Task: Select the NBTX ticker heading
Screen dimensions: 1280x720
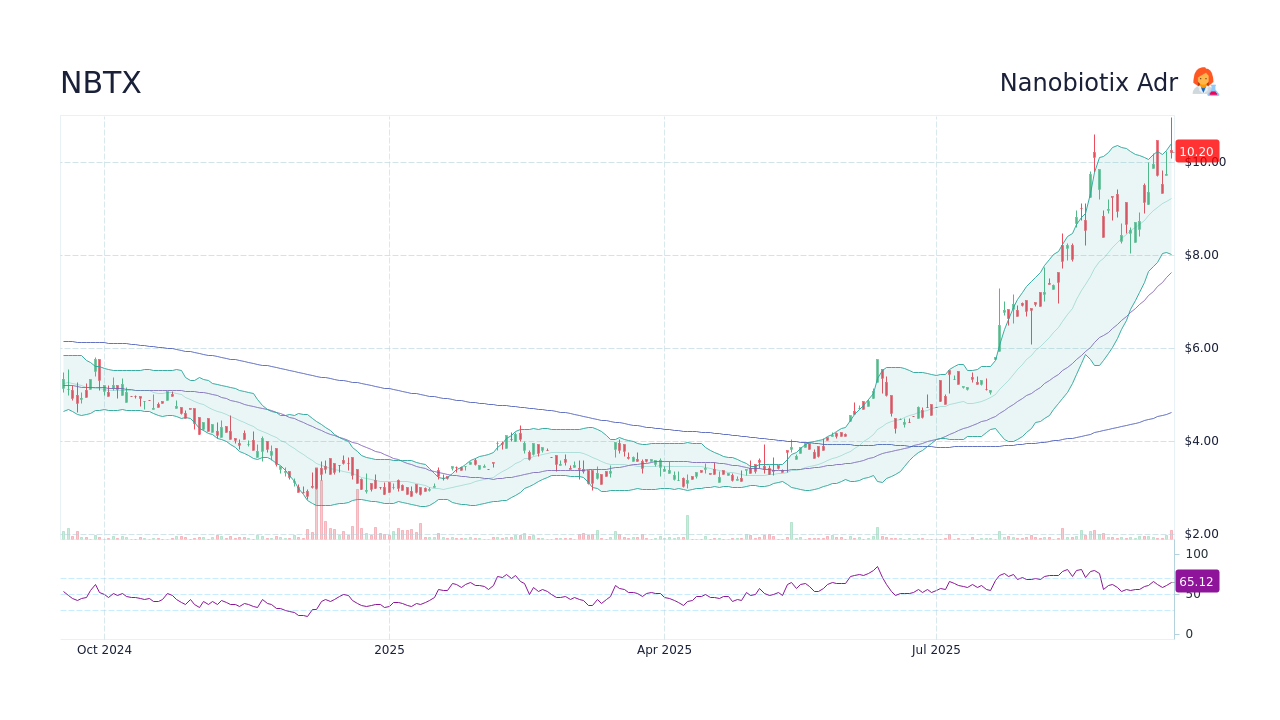Action: click(x=100, y=82)
